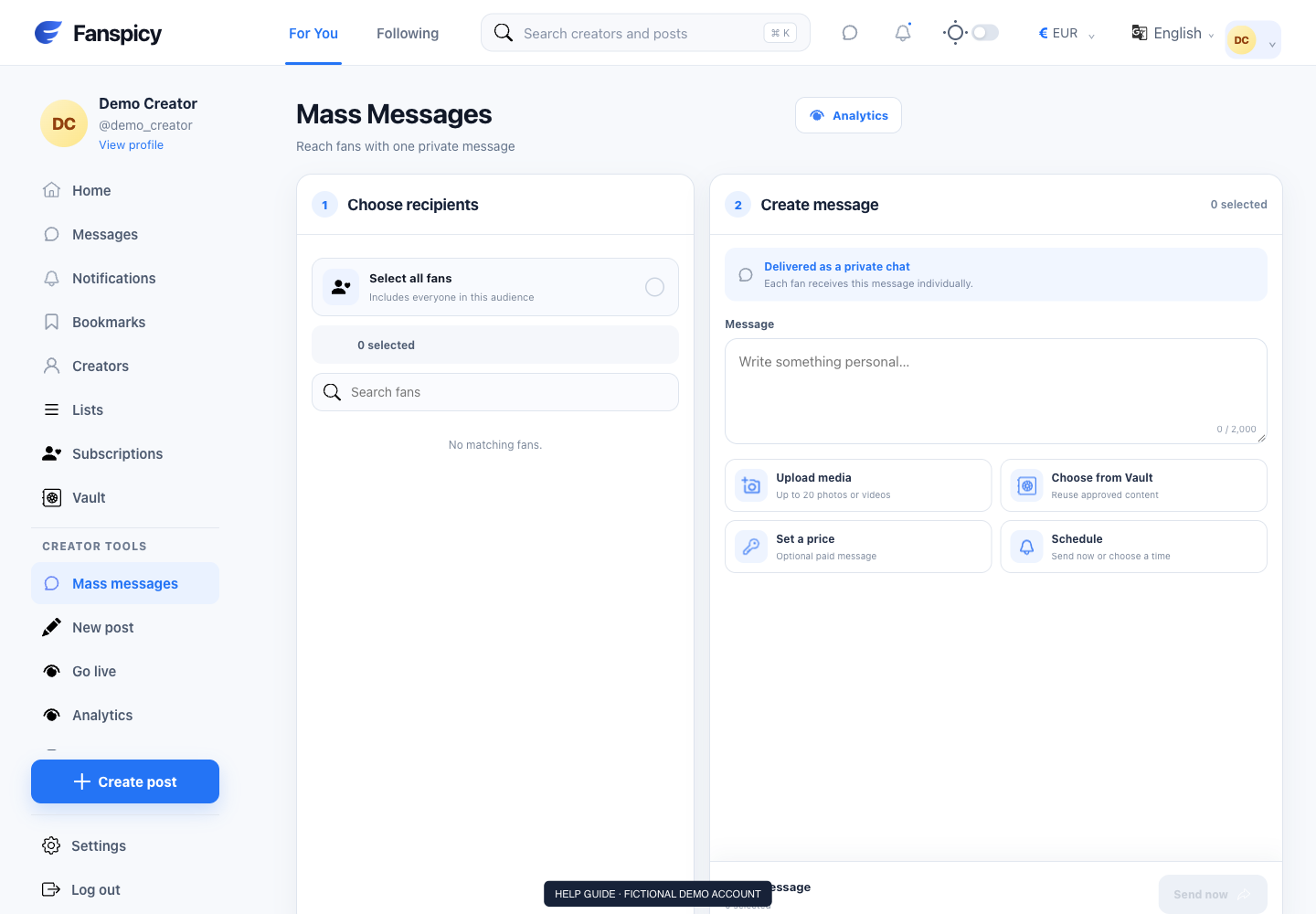Click the Search fans magnifier icon
The image size is (1316, 914).
pyautogui.click(x=333, y=392)
